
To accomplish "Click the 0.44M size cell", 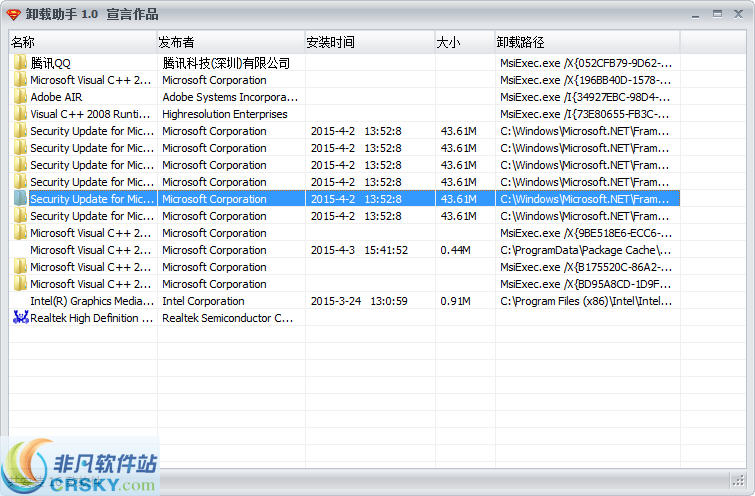I will pyautogui.click(x=455, y=250).
